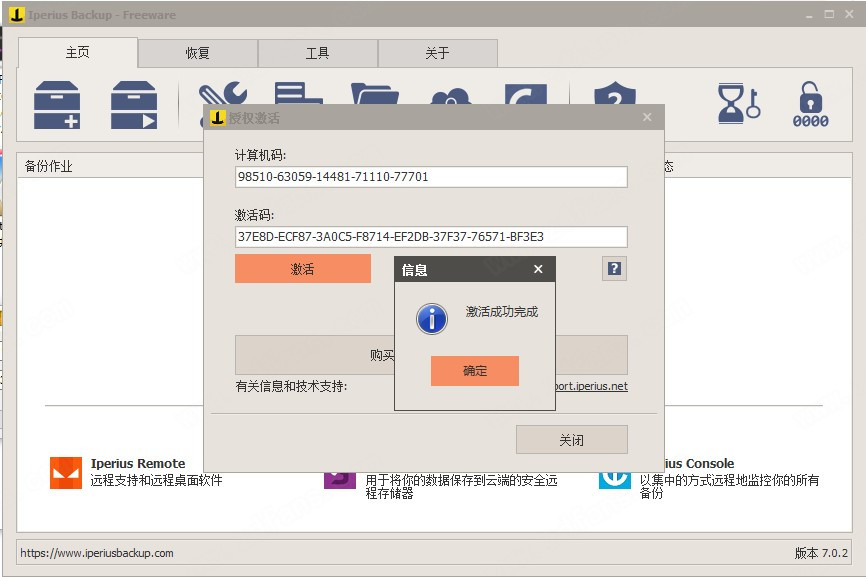Click the purple storage logo icon

pyautogui.click(x=340, y=480)
